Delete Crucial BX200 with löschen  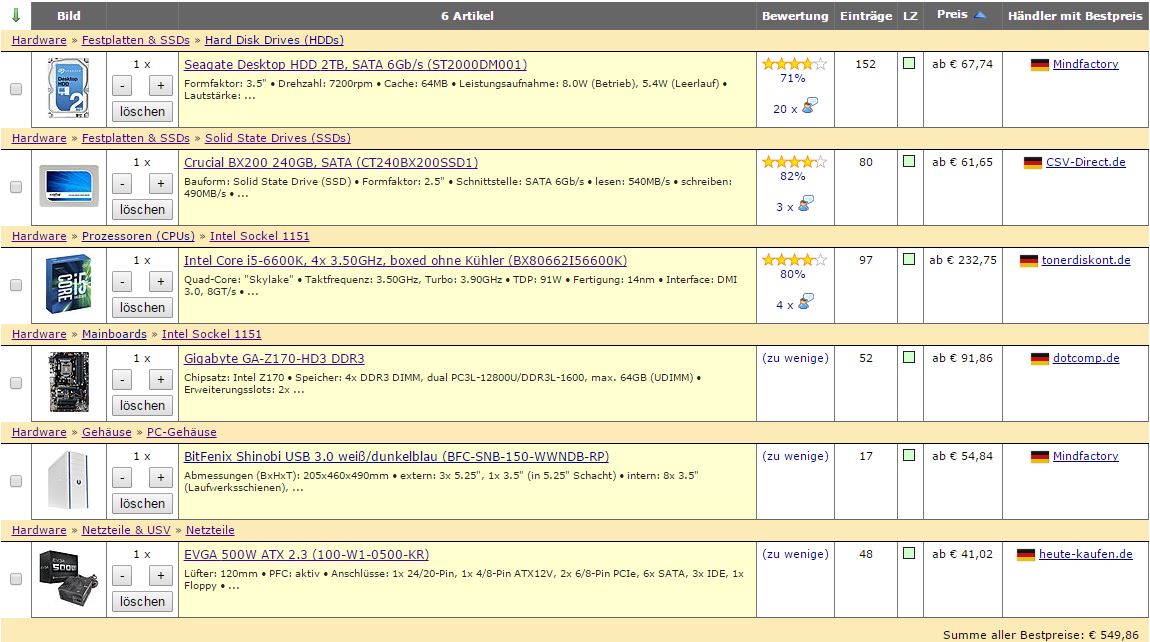click(x=142, y=210)
